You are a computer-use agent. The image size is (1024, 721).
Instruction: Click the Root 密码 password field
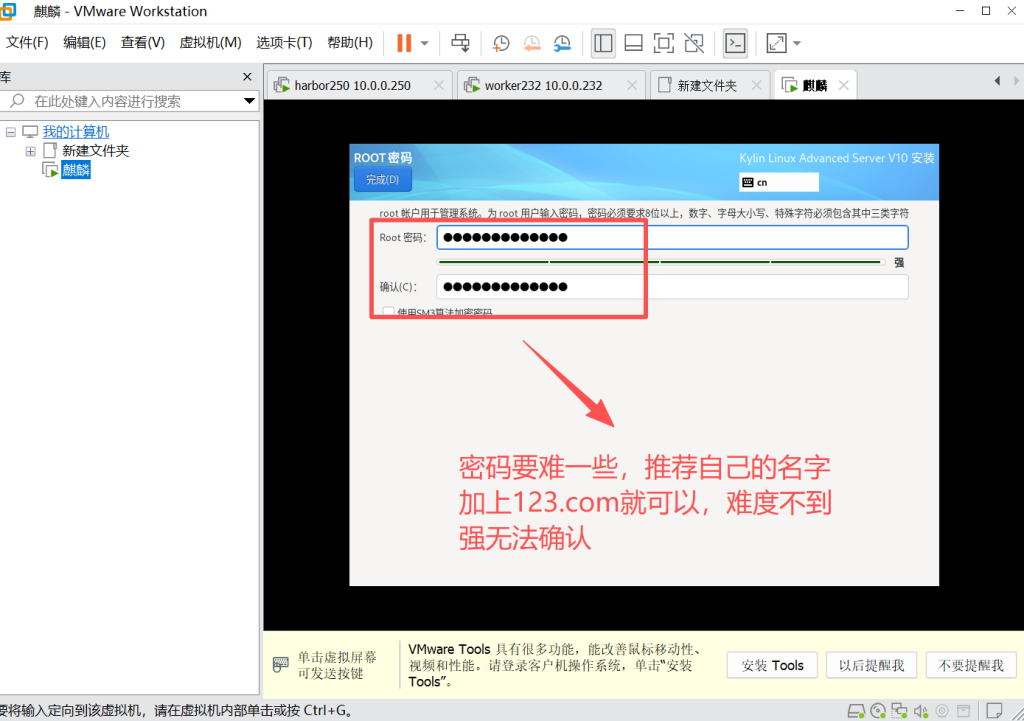click(x=672, y=237)
